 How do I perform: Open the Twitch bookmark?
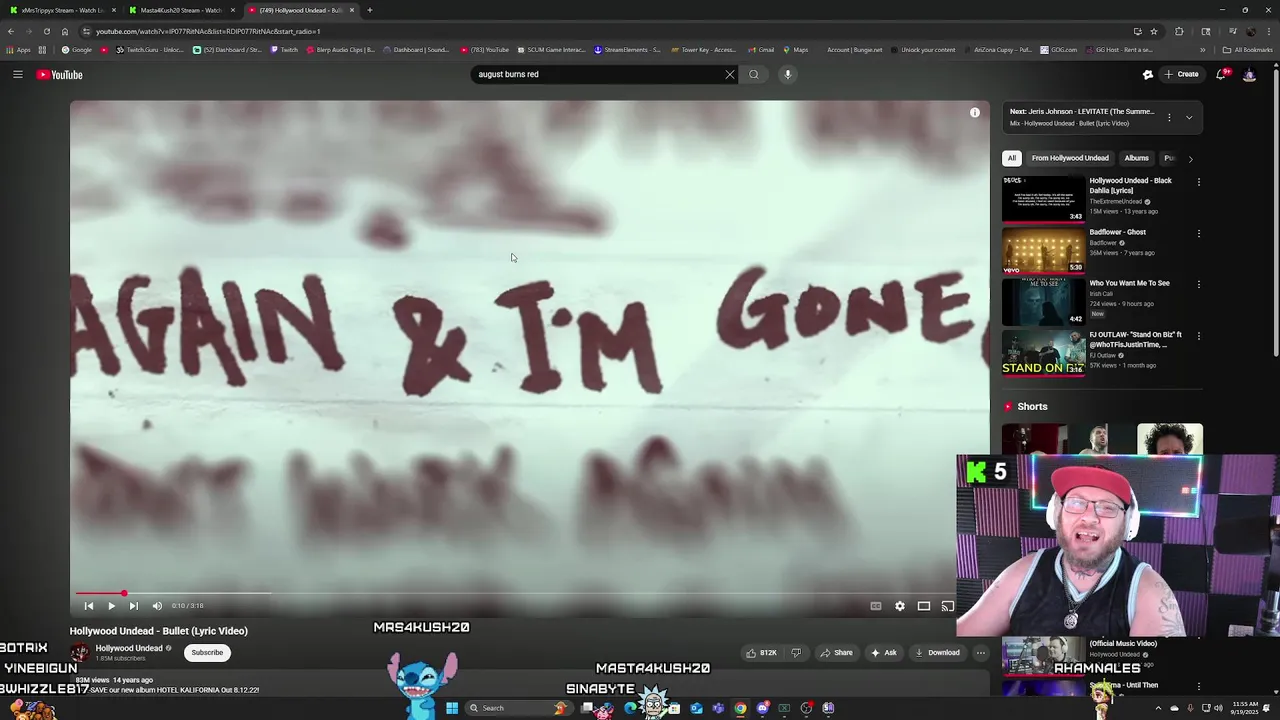284,50
